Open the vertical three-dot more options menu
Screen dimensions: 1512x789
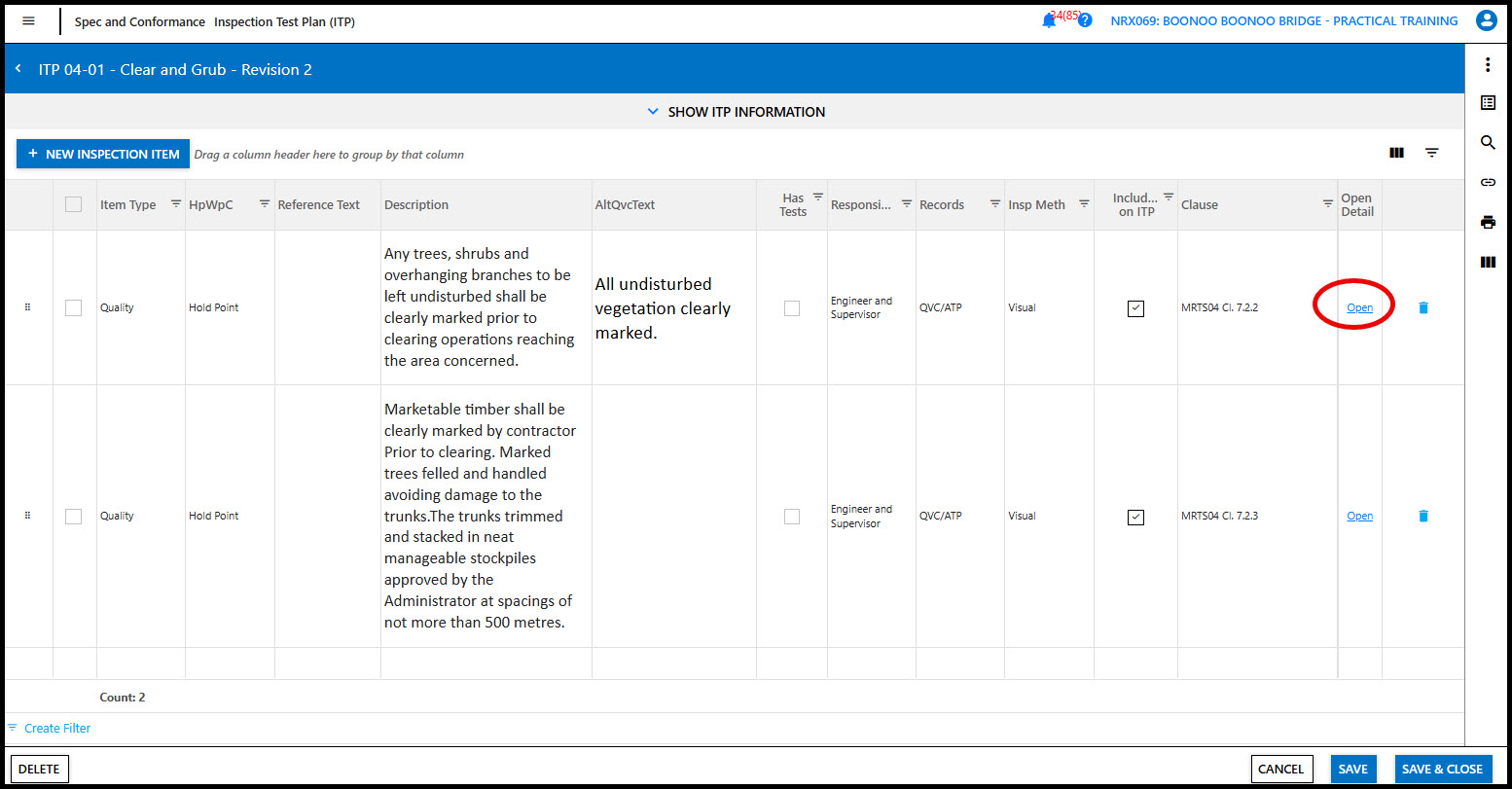pyautogui.click(x=1487, y=65)
